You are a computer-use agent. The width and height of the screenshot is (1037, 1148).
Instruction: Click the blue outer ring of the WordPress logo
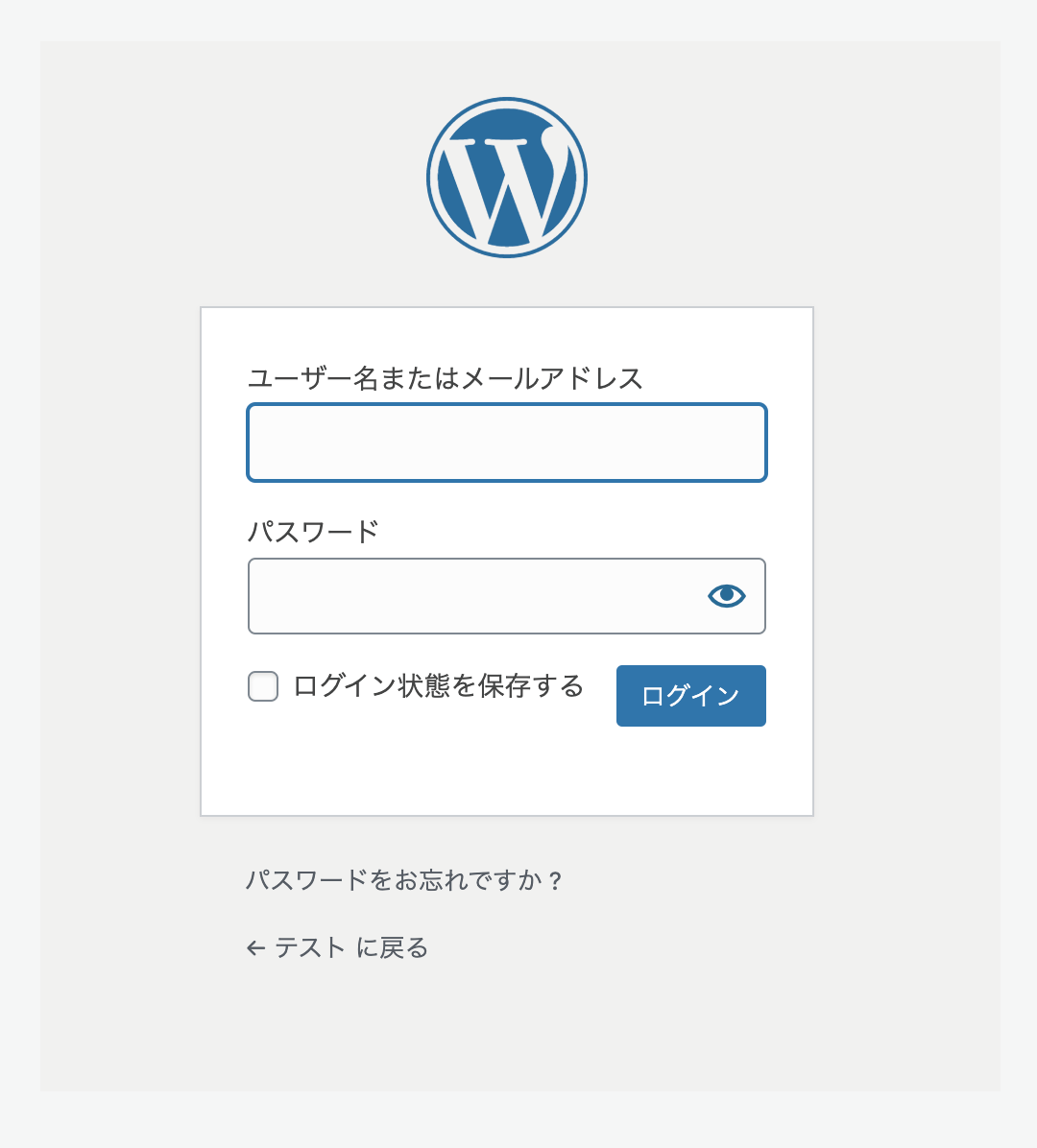click(430, 178)
